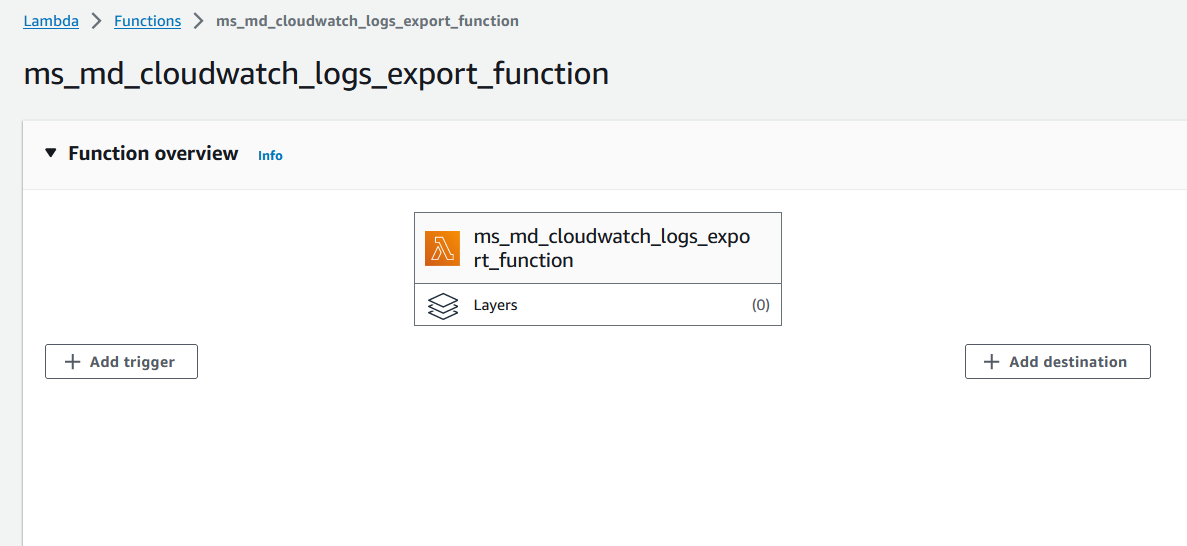Viewport: 1187px width, 546px height.
Task: Click the orange Lambda function icon
Action: 442,248
